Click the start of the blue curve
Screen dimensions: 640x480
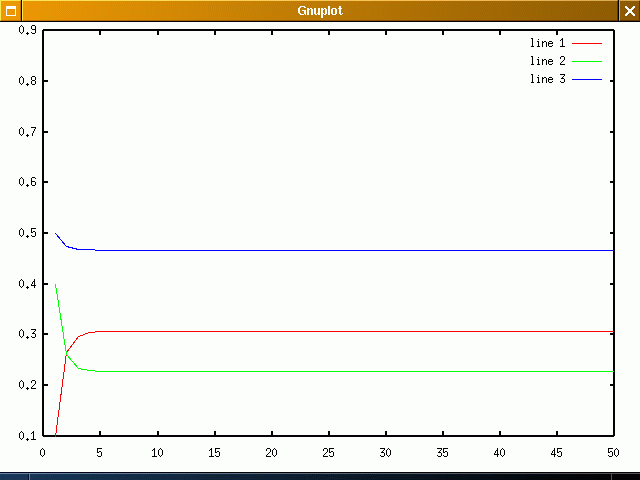(x=55, y=233)
